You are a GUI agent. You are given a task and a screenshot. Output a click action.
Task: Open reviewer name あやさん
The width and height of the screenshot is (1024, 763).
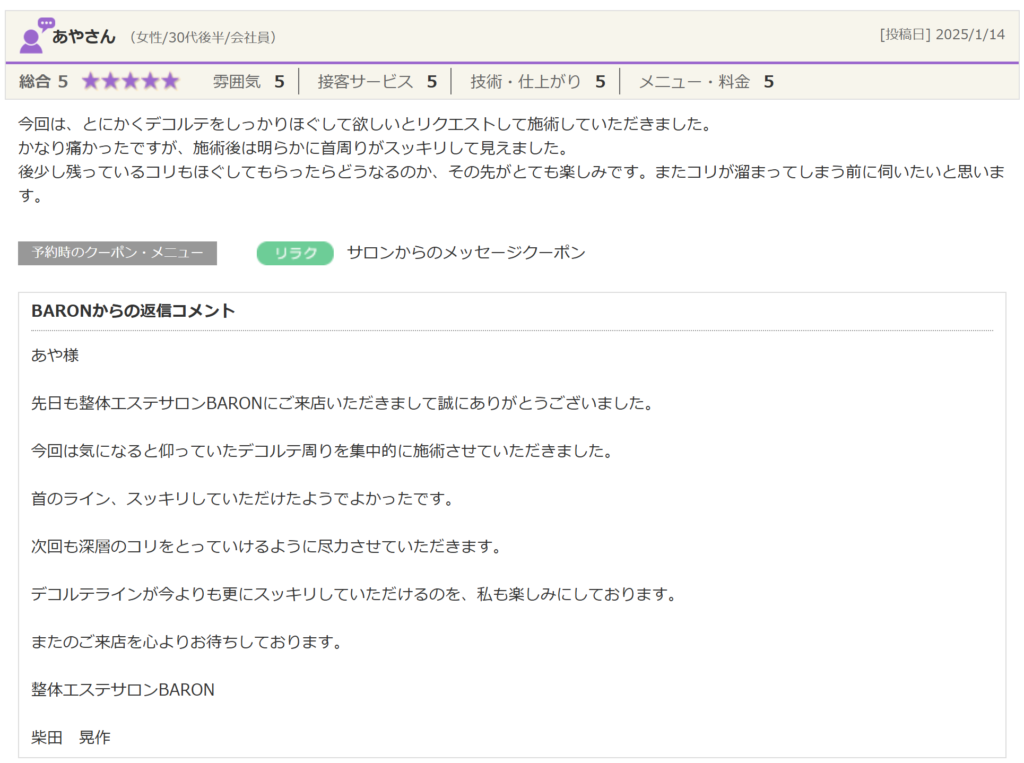coord(84,36)
